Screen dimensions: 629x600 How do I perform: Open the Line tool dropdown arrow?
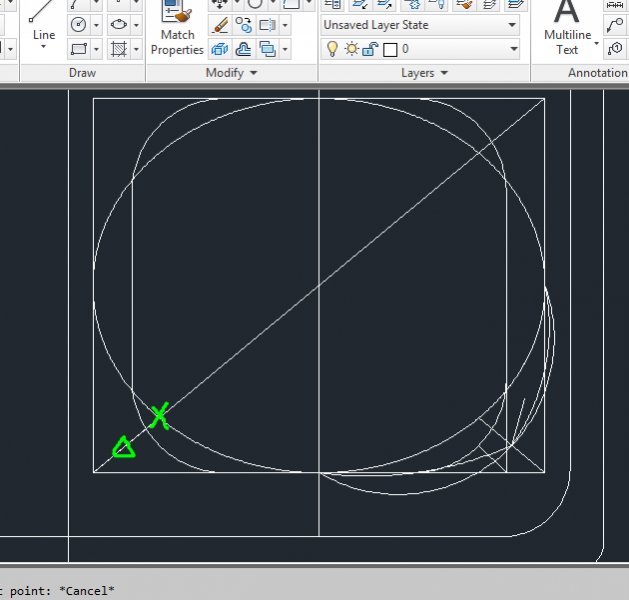click(x=43, y=47)
